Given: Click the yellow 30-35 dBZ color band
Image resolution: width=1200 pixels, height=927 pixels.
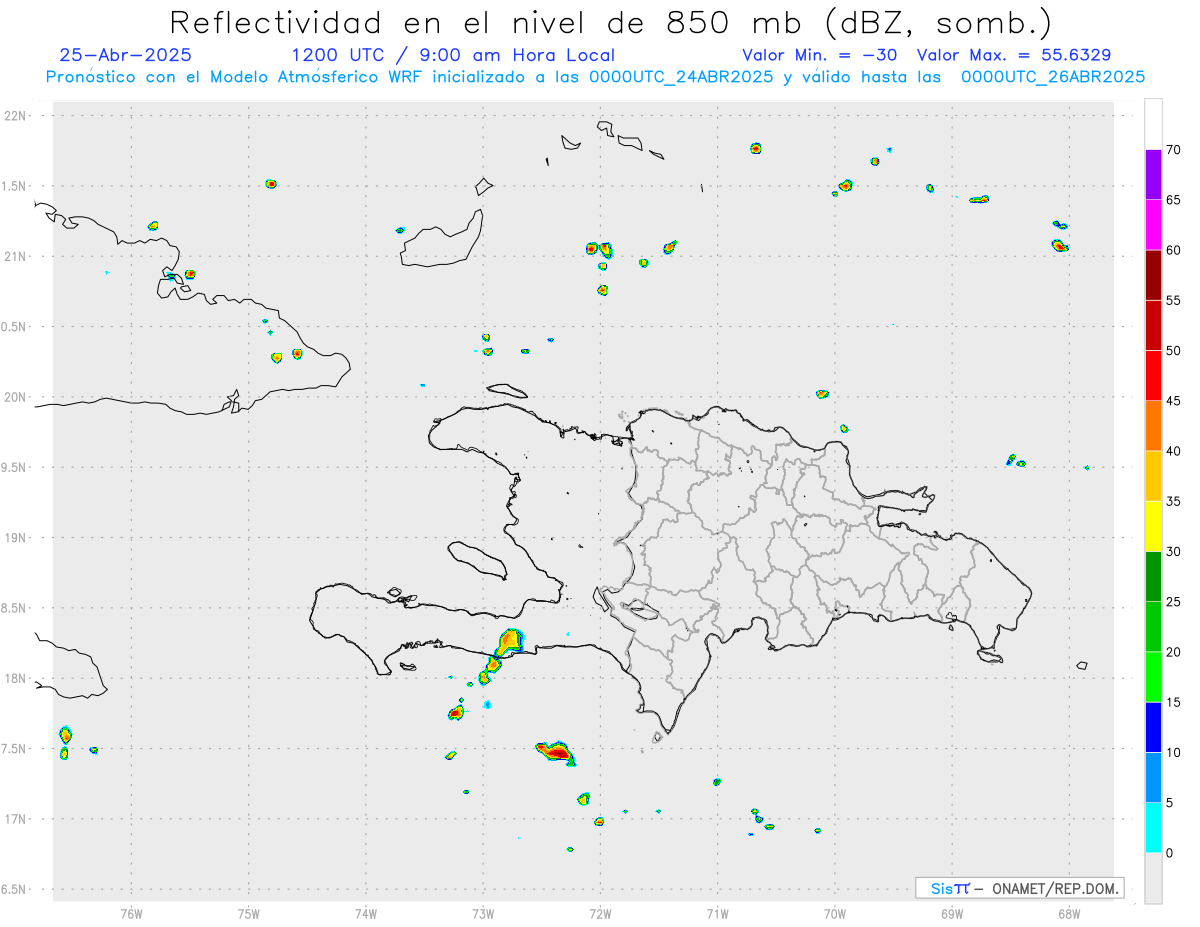Looking at the screenshot, I should pyautogui.click(x=1153, y=526).
